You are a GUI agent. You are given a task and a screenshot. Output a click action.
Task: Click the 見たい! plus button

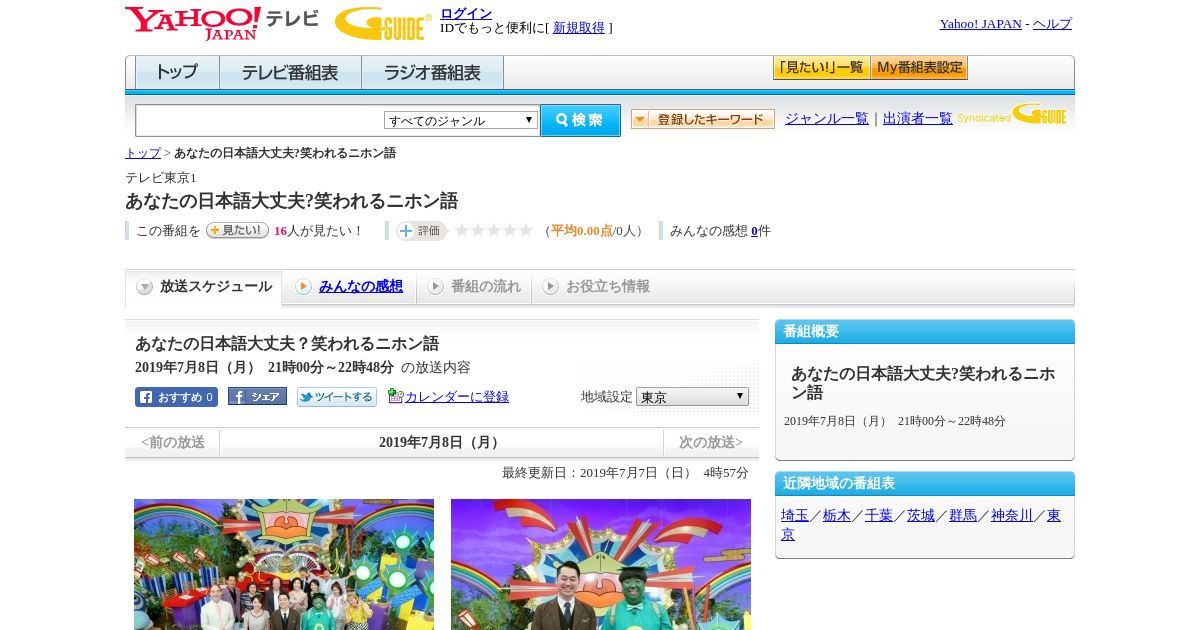point(237,230)
